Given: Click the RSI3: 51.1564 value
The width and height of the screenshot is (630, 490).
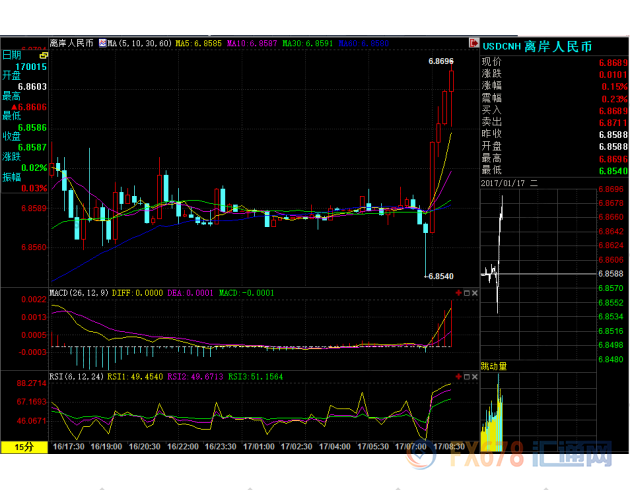Looking at the screenshot, I should [x=256, y=377].
